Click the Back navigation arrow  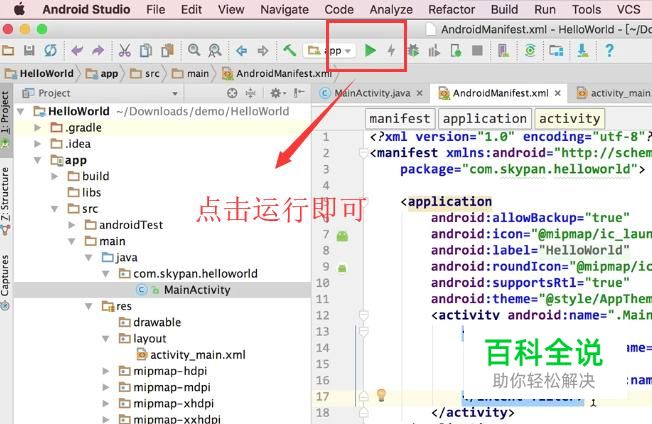tap(241, 51)
